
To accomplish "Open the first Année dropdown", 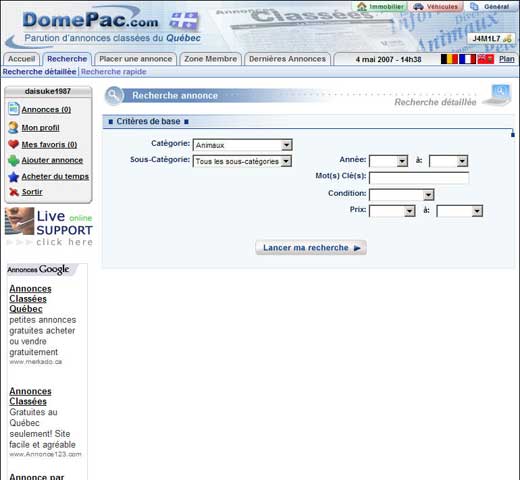I will (x=388, y=161).
